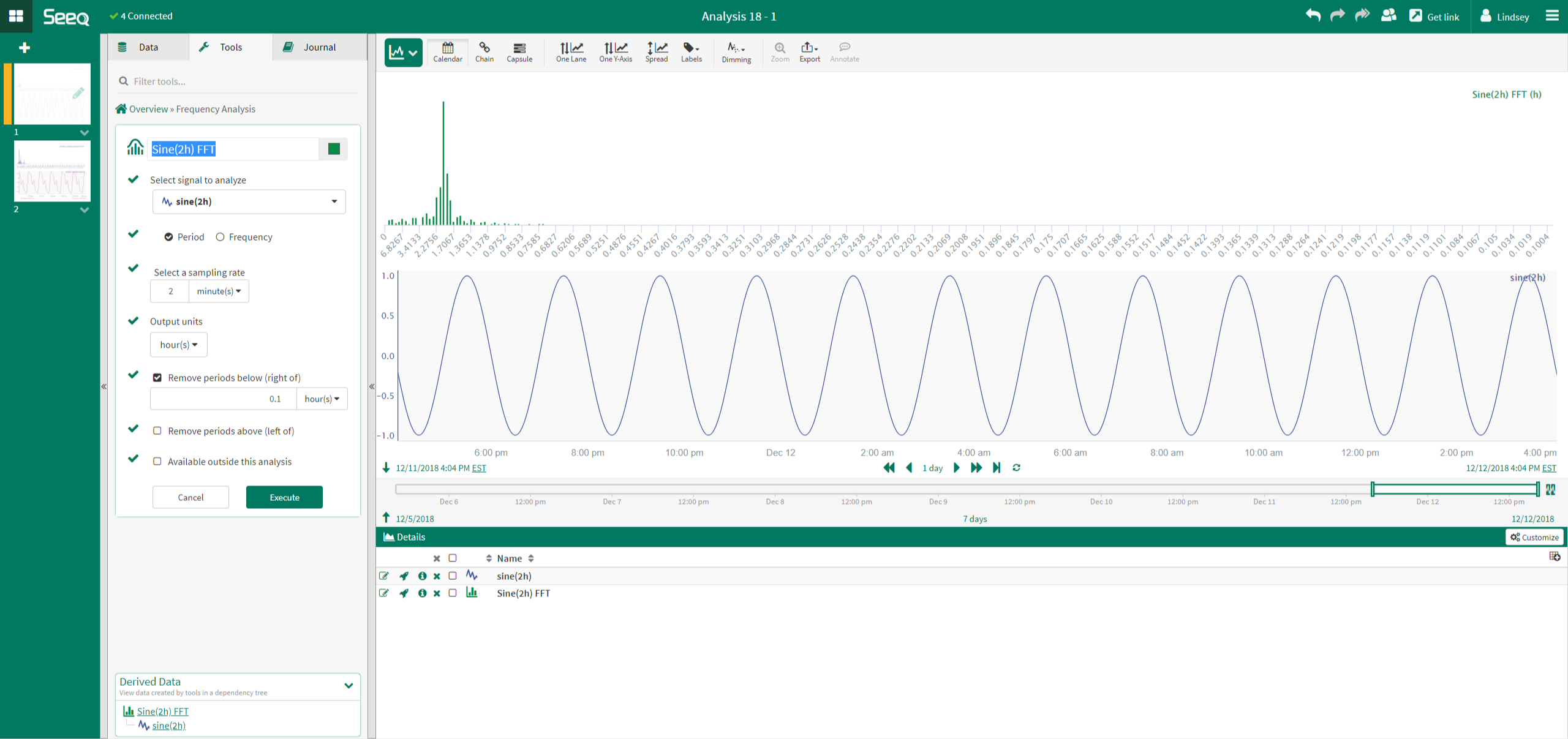Open the Data tab

(x=147, y=47)
